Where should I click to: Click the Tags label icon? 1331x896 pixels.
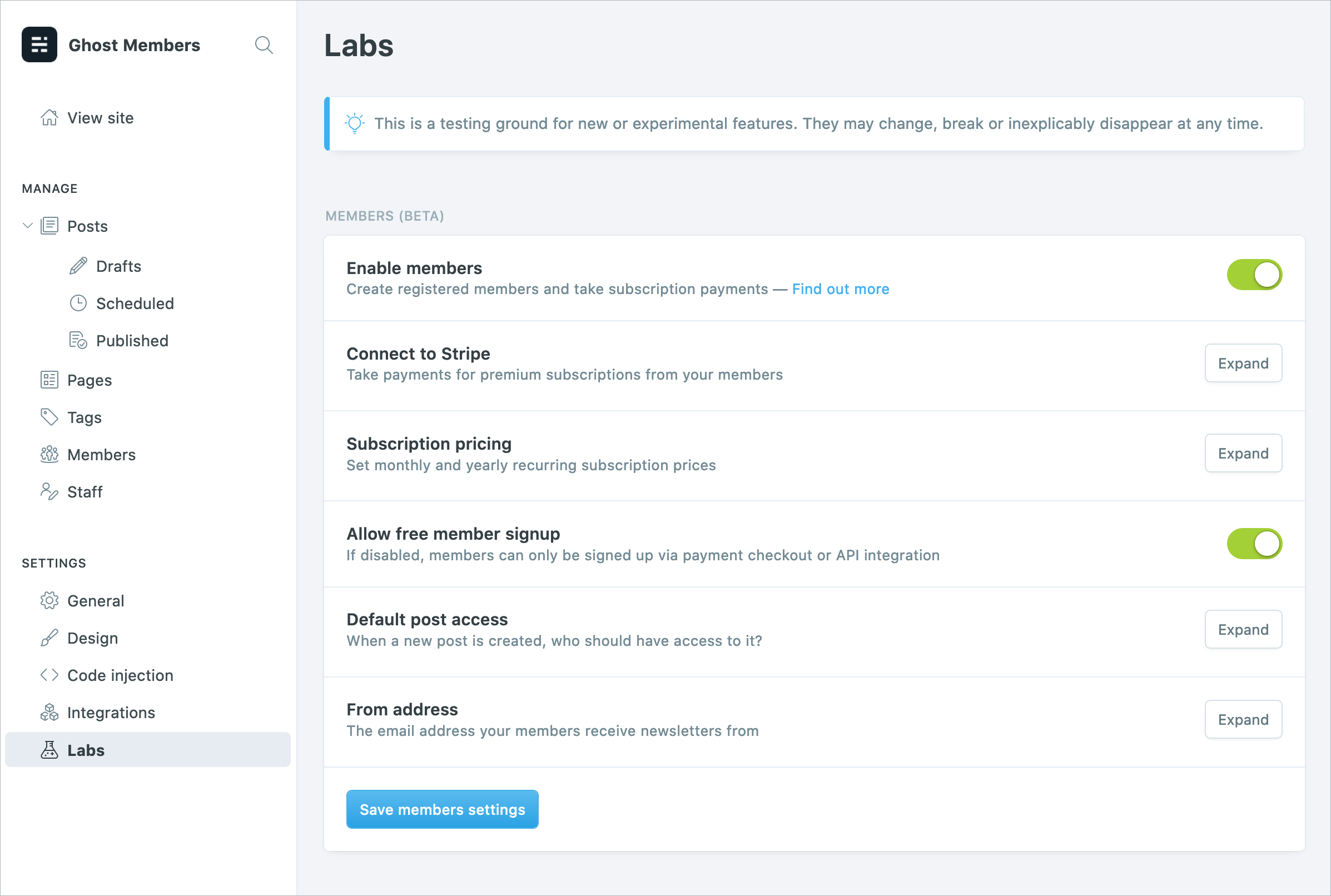[49, 417]
